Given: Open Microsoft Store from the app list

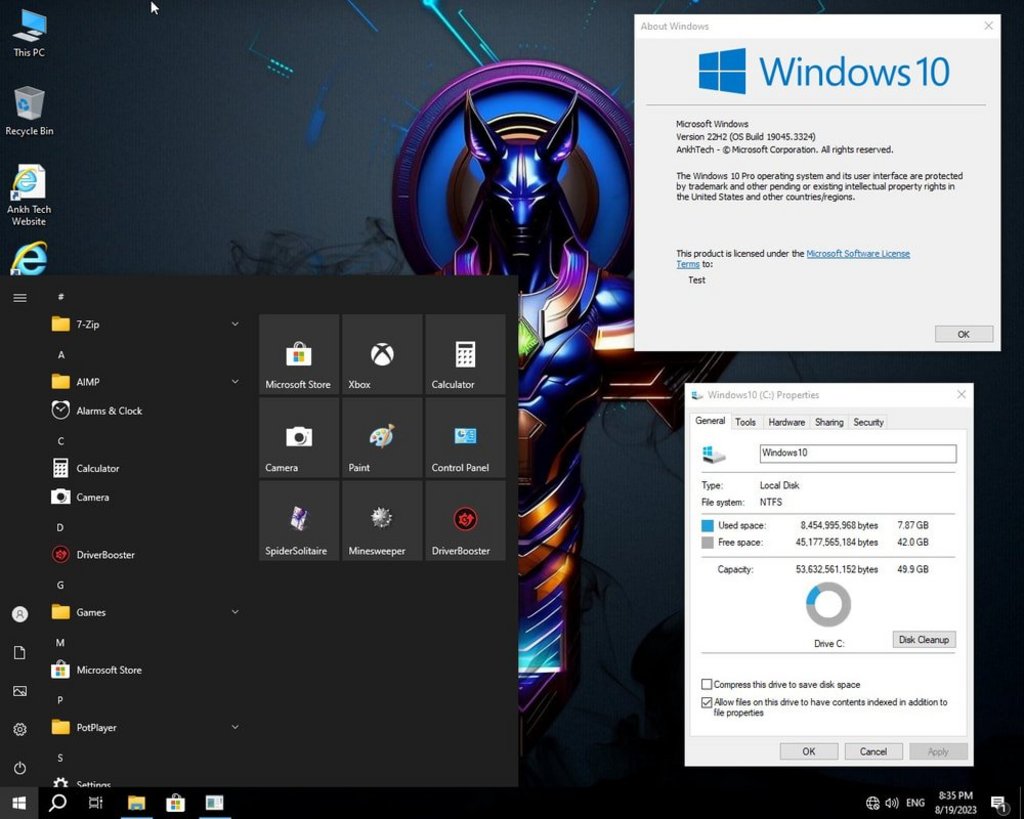Looking at the screenshot, I should click(x=145, y=669).
